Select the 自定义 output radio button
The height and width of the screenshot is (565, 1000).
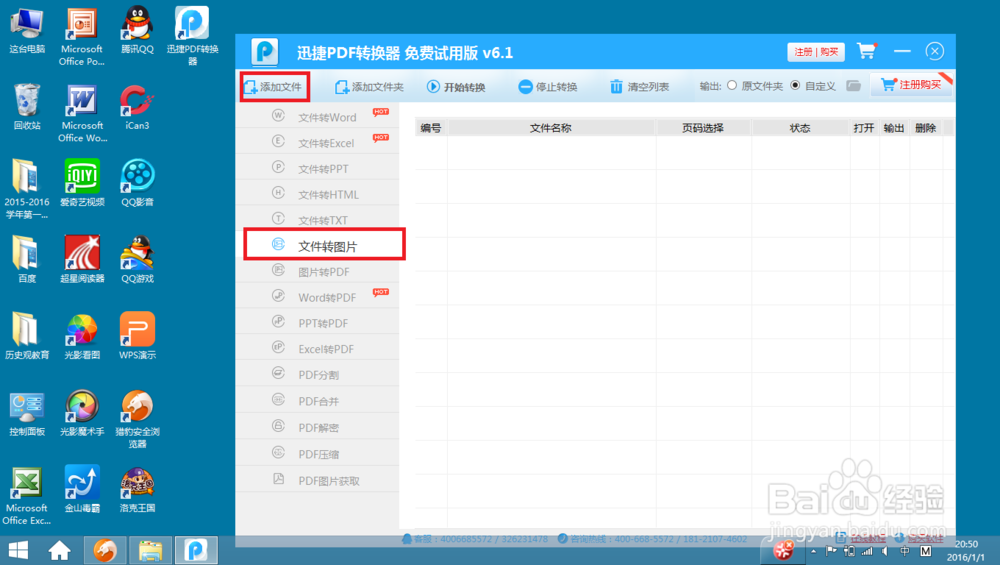[x=795, y=85]
